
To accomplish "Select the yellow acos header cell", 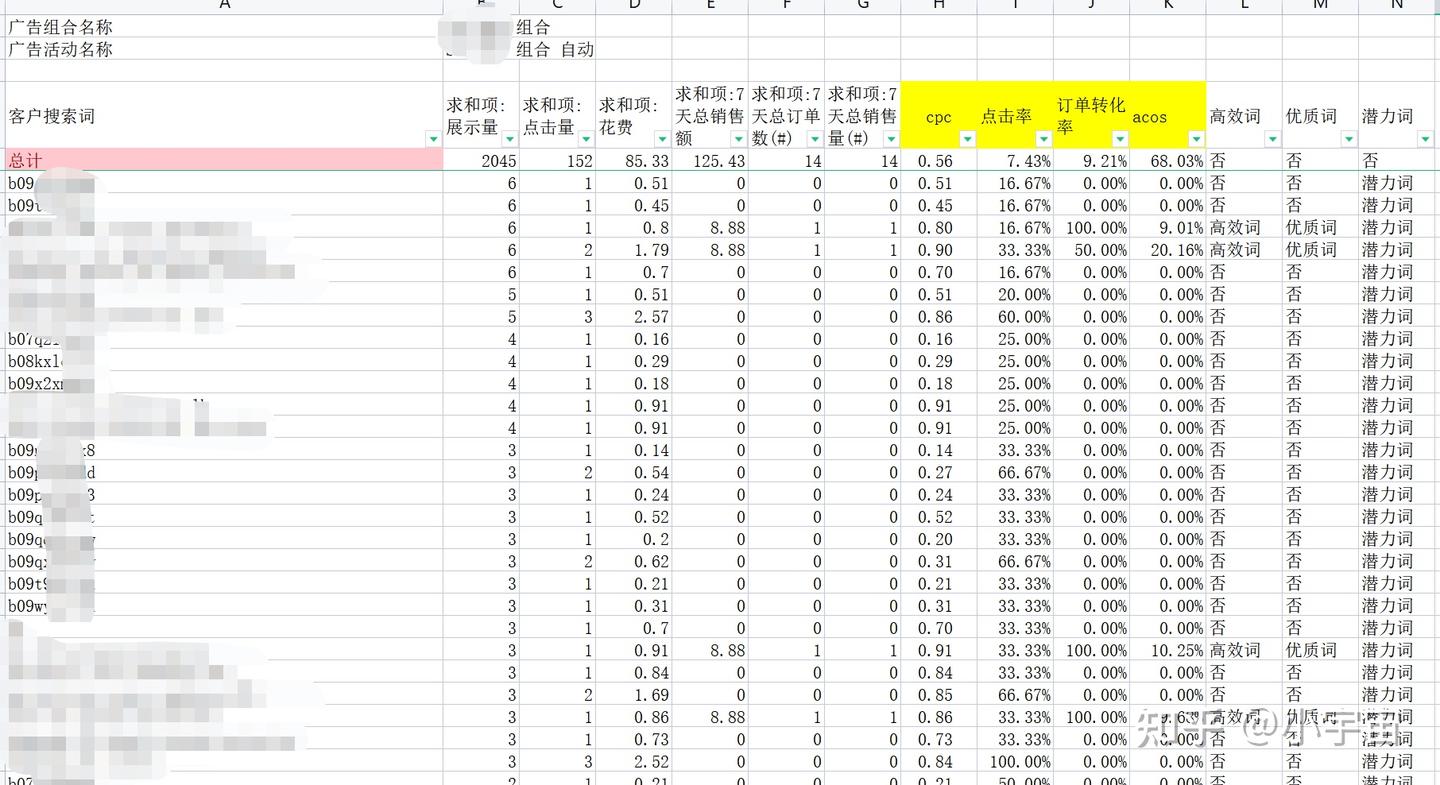I will point(1168,115).
